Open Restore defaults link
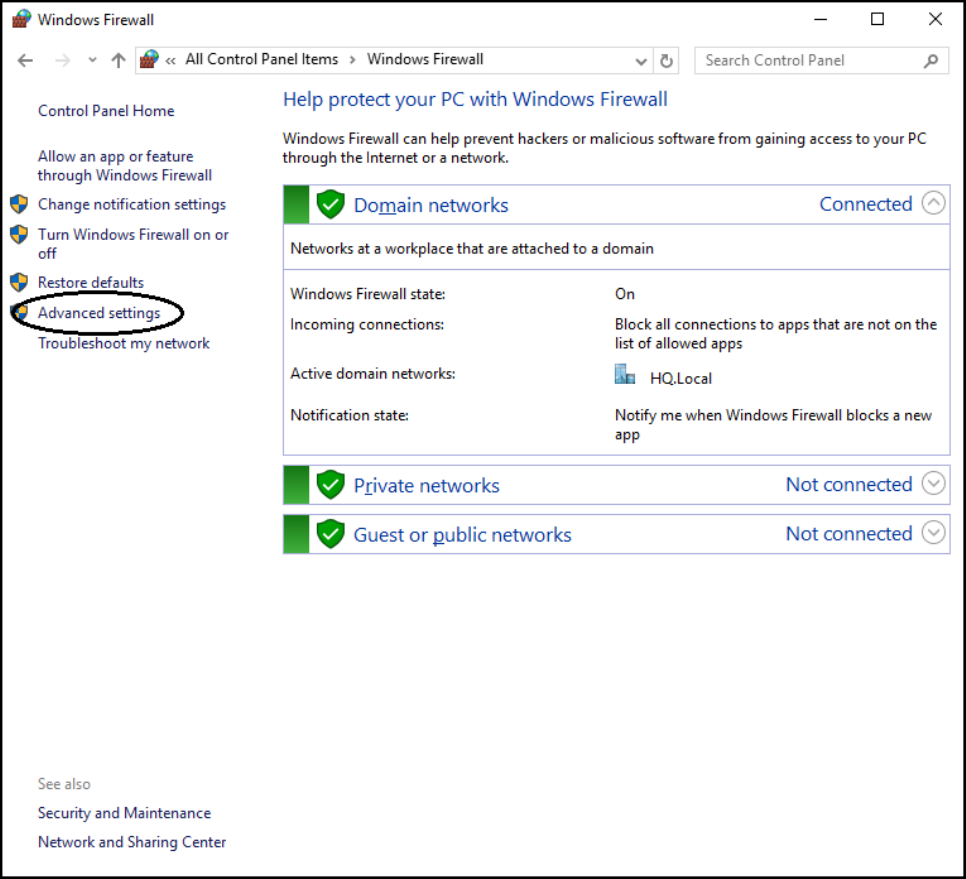Image resolution: width=966 pixels, height=879 pixels. pyautogui.click(x=91, y=283)
